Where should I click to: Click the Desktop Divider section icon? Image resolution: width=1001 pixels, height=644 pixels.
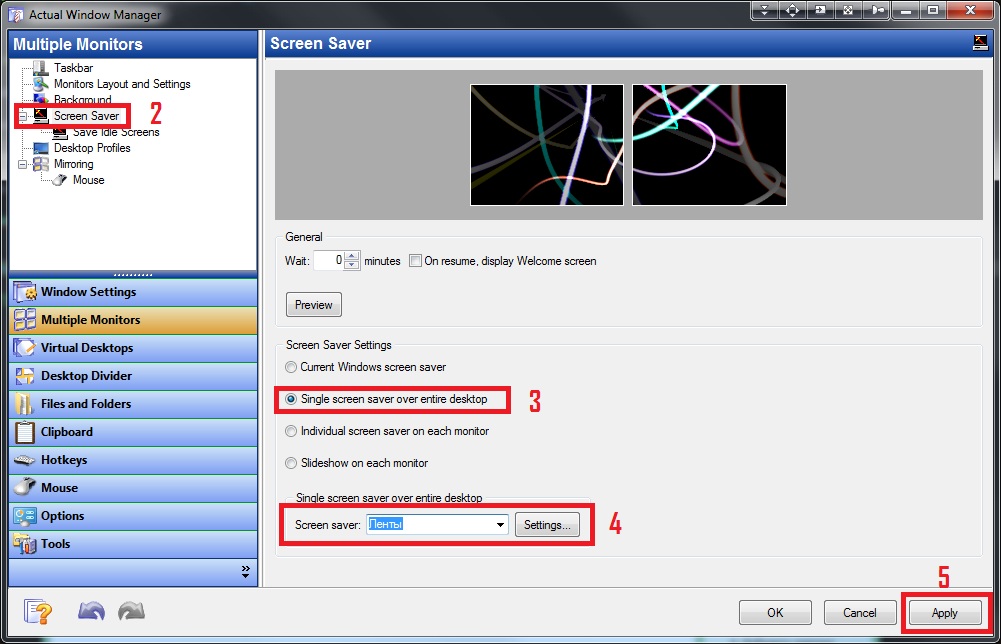[26, 376]
